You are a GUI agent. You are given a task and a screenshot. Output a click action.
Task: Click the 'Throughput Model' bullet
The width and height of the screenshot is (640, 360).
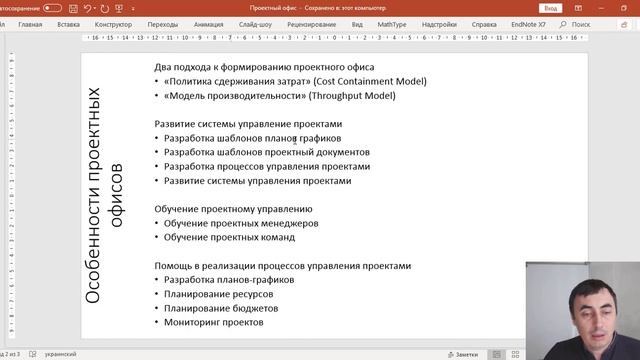[280, 96]
